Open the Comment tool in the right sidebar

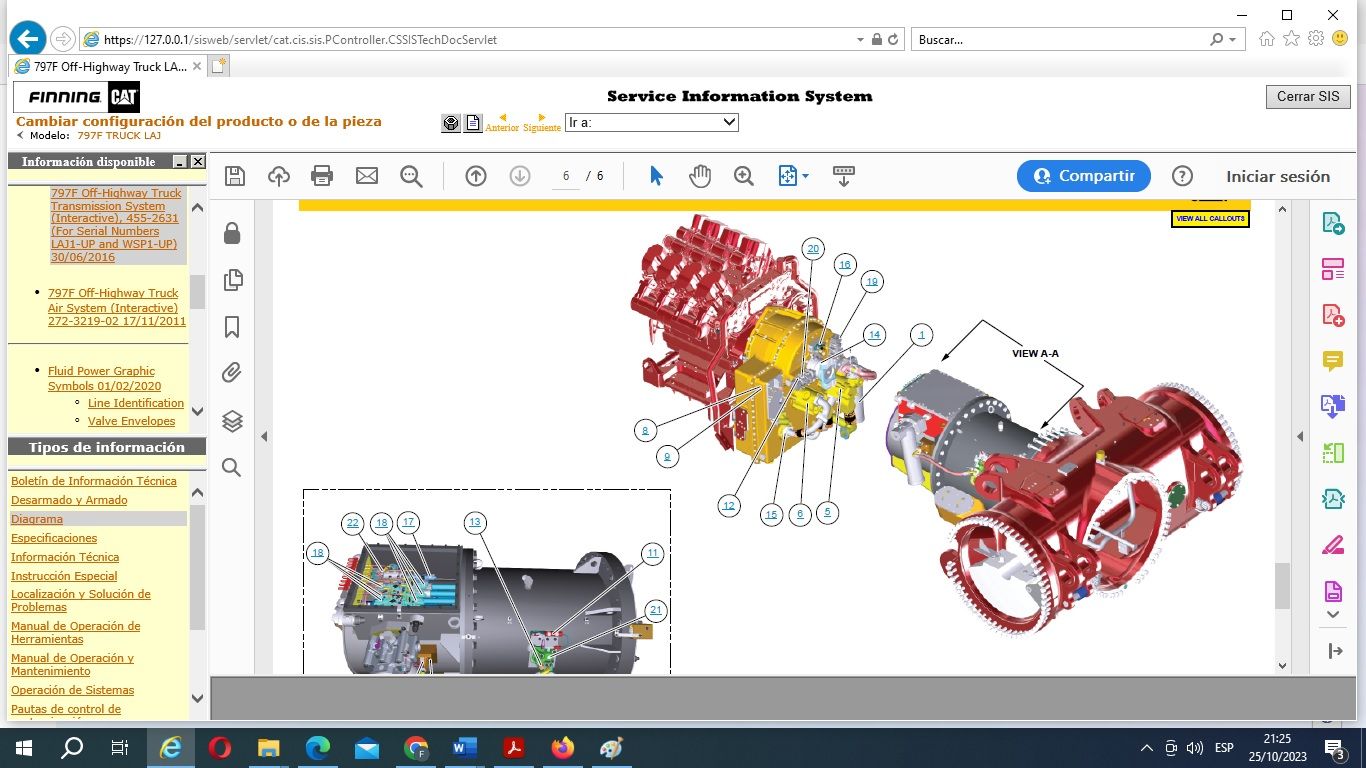click(1332, 361)
